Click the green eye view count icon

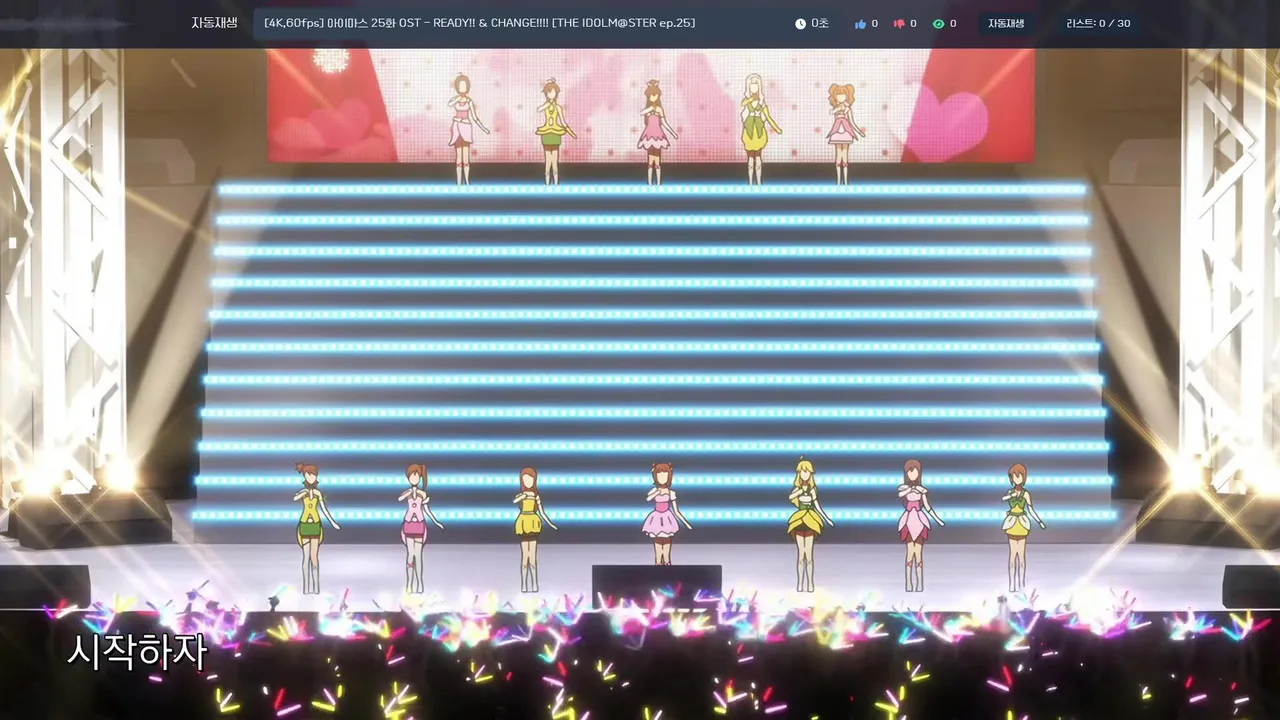(x=938, y=23)
